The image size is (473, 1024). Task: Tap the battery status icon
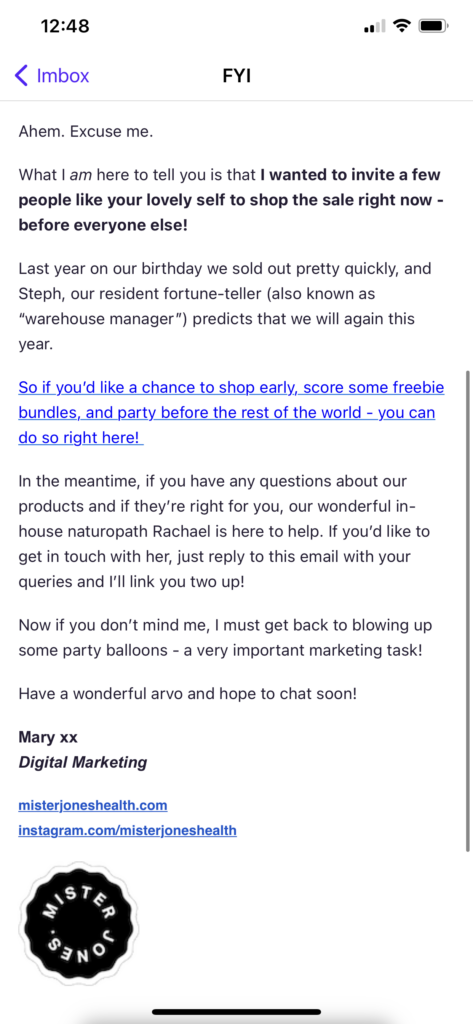[x=432, y=26]
